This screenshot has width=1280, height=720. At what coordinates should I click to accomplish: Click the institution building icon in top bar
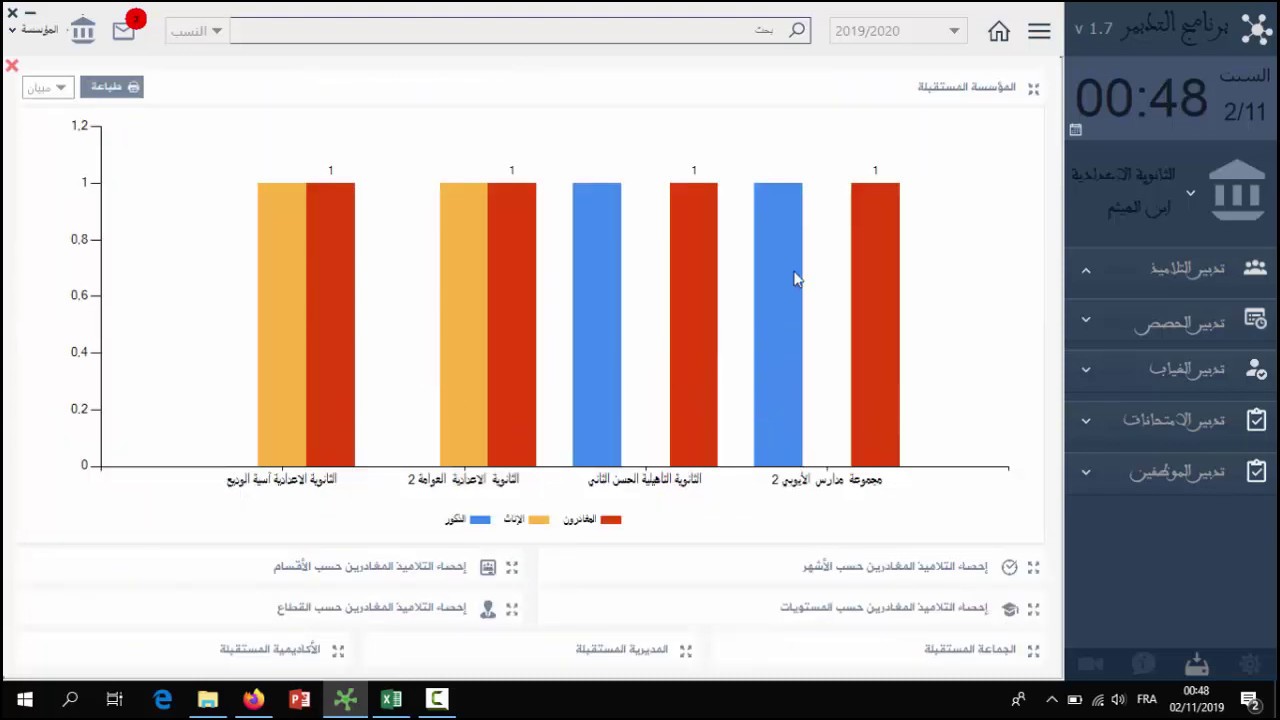pos(83,30)
